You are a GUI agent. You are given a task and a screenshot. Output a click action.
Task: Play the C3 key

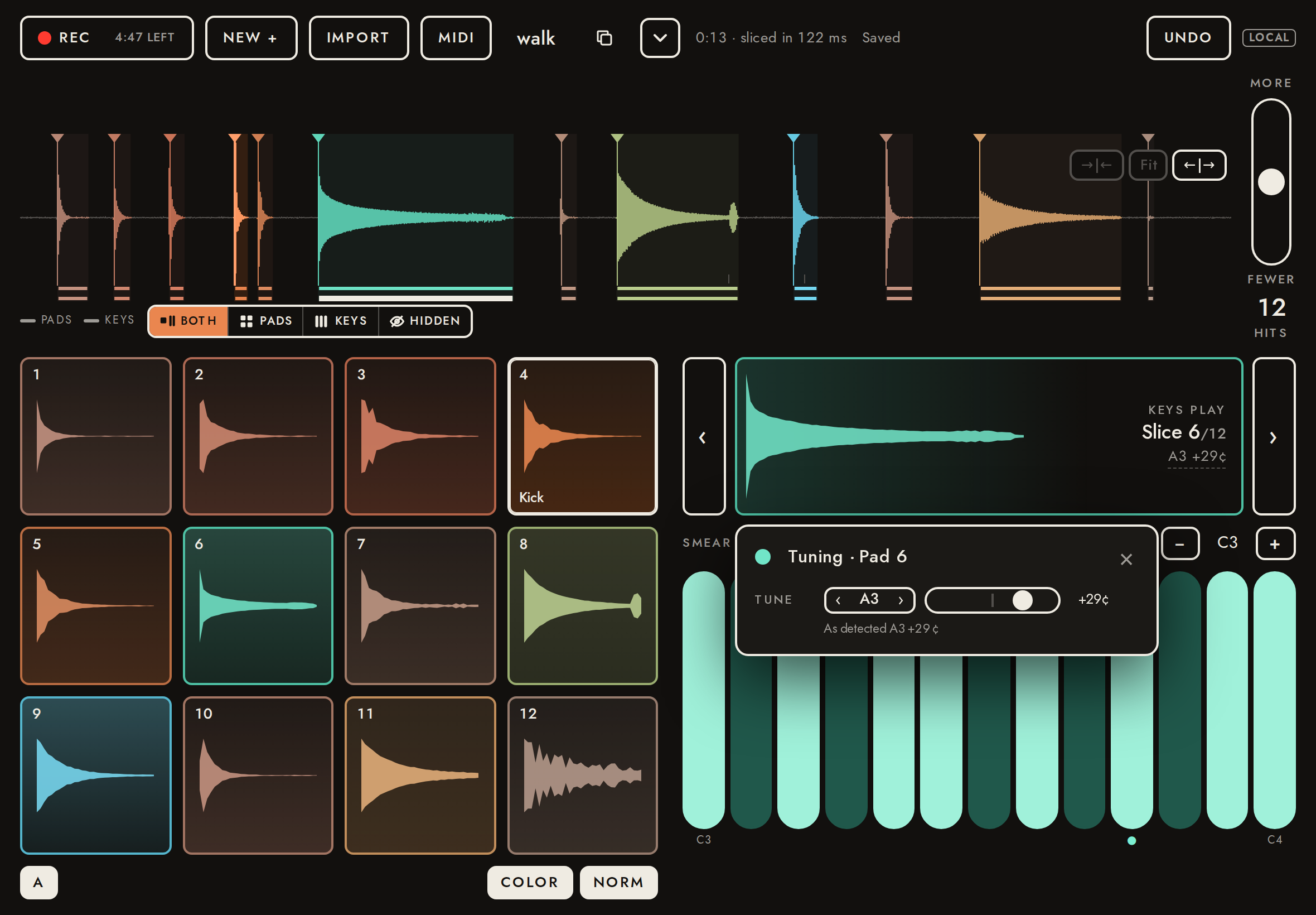(x=704, y=700)
